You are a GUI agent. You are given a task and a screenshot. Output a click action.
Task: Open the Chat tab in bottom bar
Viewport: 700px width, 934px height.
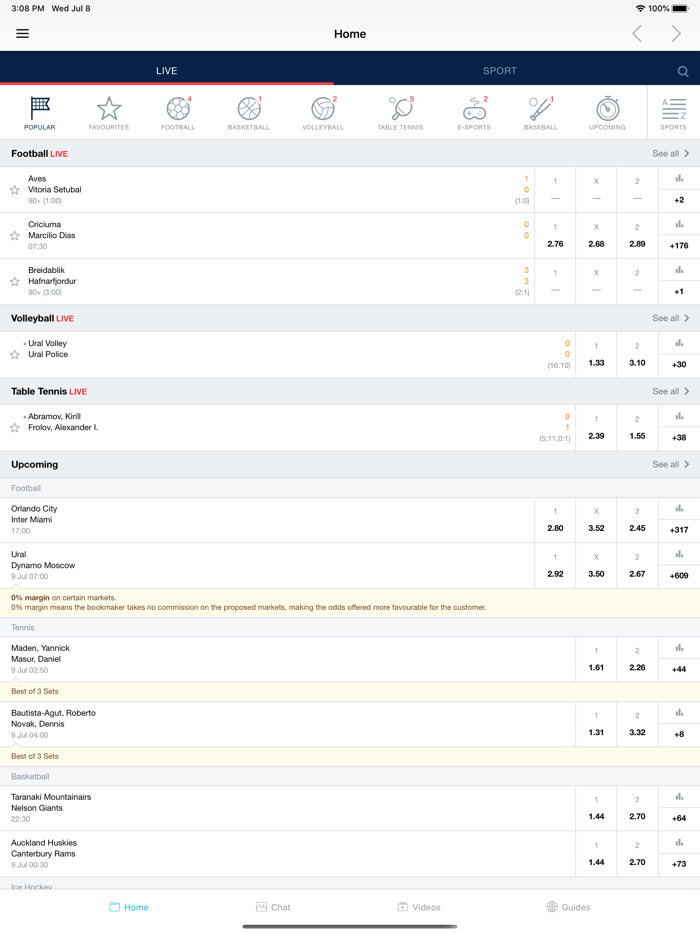[x=273, y=907]
